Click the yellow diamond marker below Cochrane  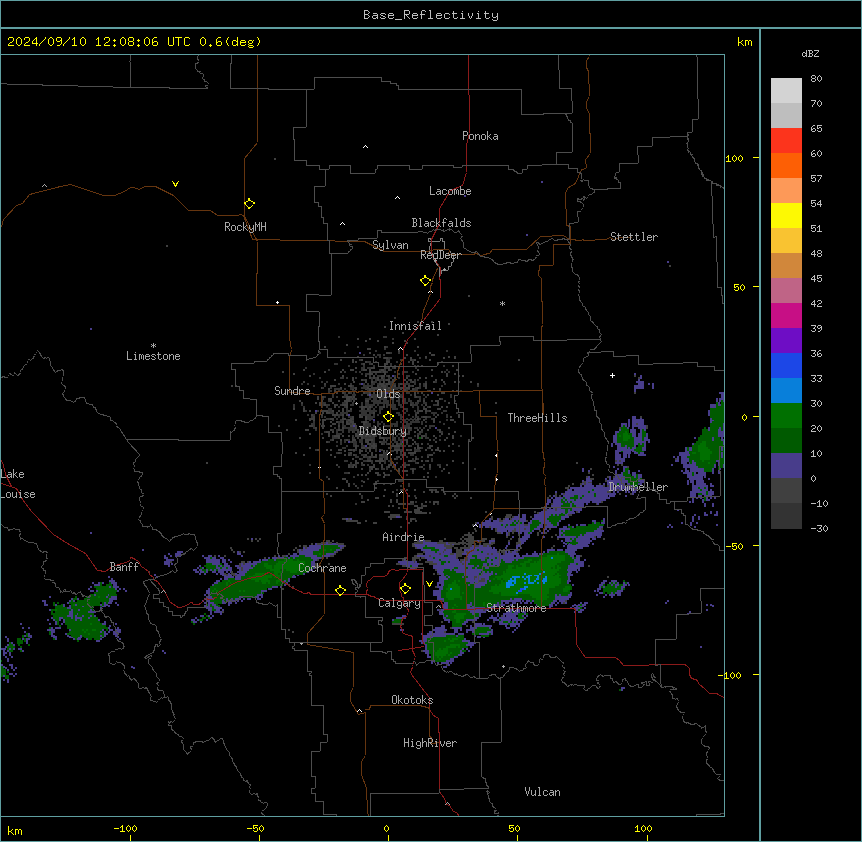click(340, 590)
